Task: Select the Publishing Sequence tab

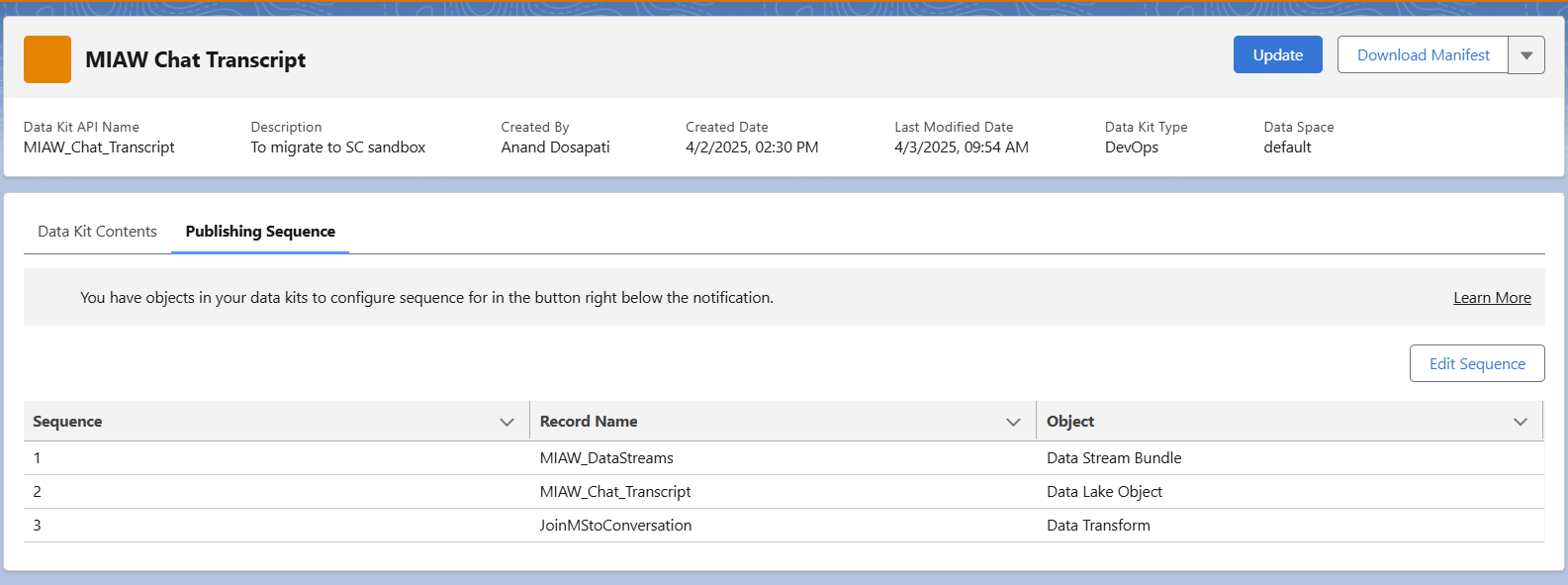Action: coord(260,232)
